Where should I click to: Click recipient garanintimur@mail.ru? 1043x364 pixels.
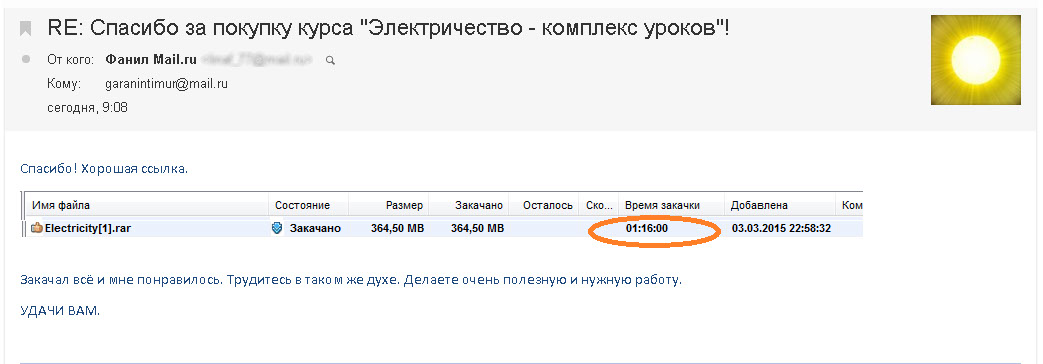point(167,84)
